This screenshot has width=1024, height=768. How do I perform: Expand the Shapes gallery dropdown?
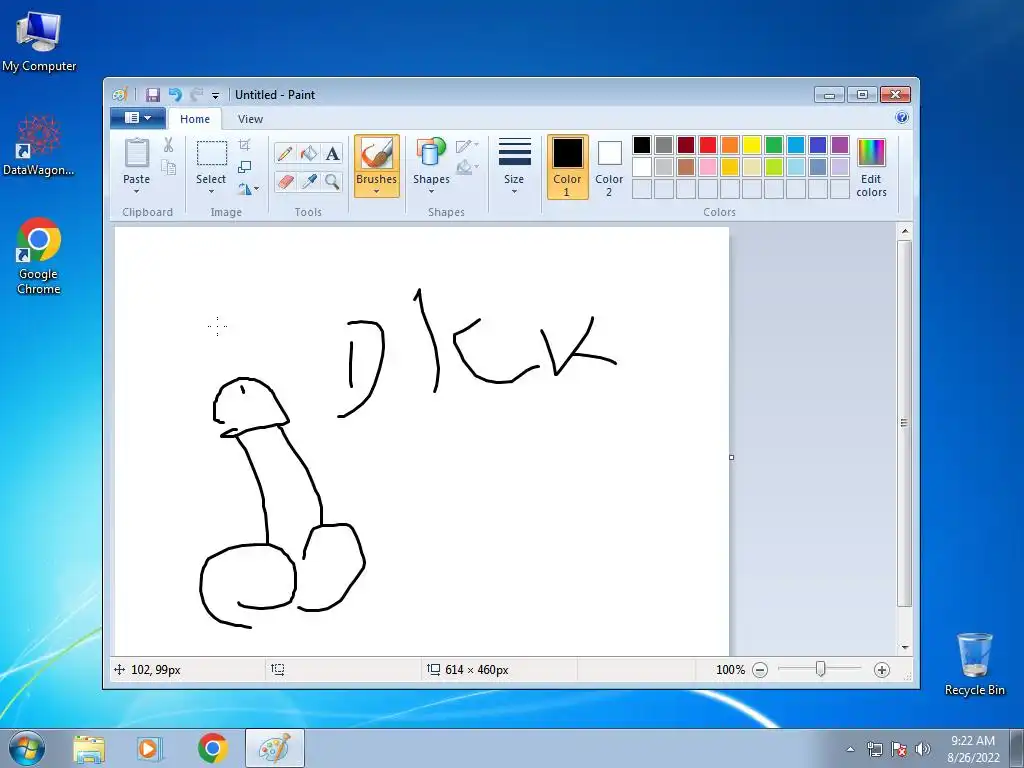pos(431,192)
